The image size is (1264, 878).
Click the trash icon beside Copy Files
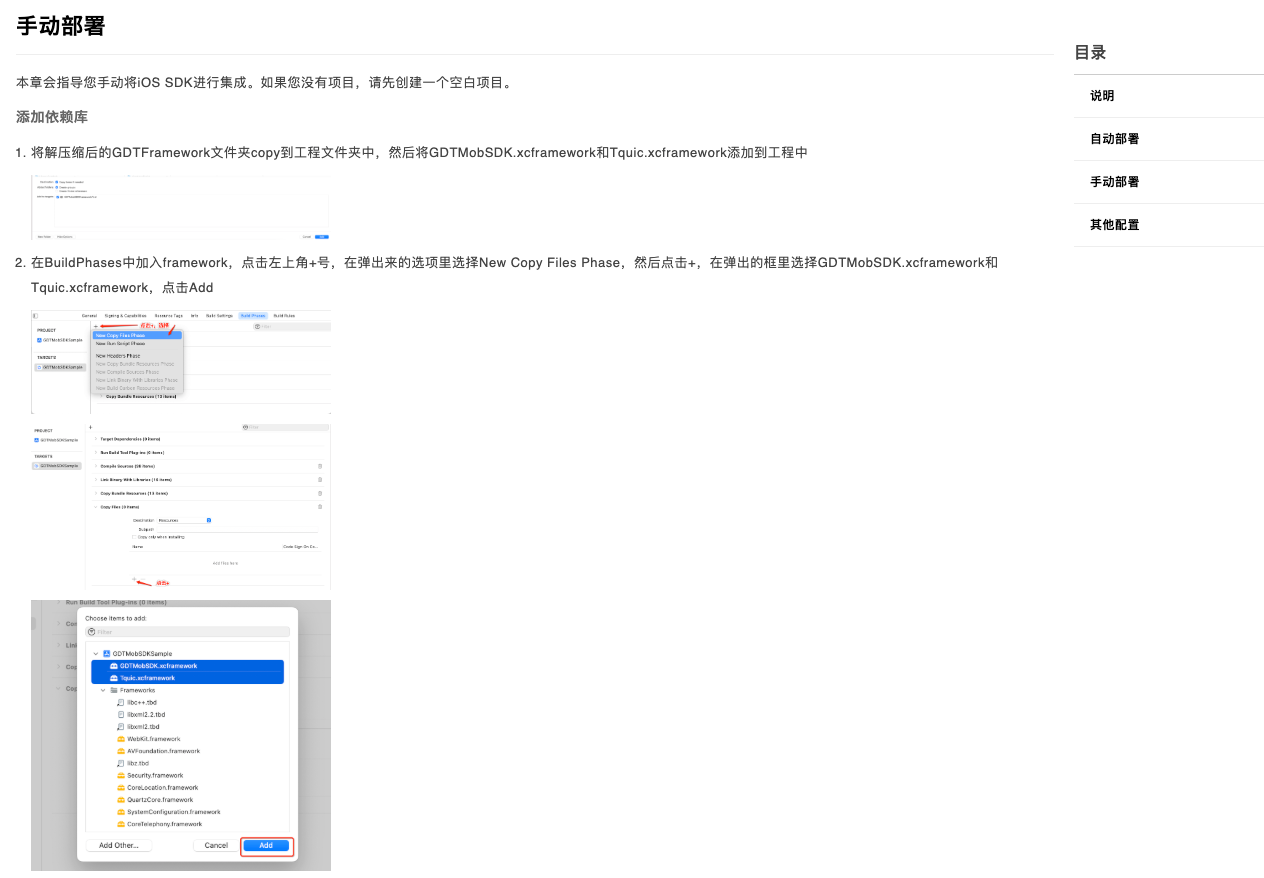coord(320,507)
